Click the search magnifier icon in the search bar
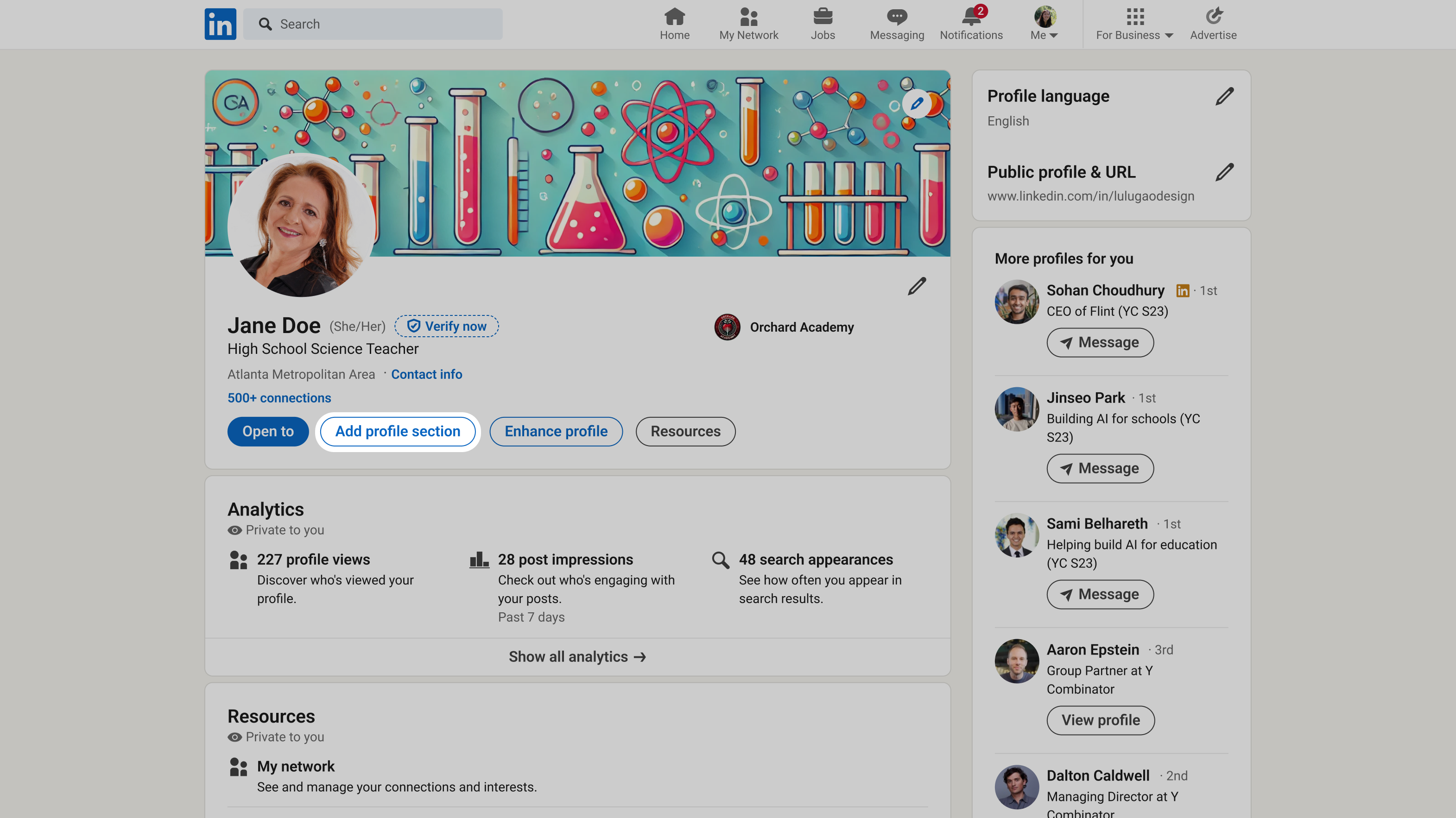 pos(265,24)
